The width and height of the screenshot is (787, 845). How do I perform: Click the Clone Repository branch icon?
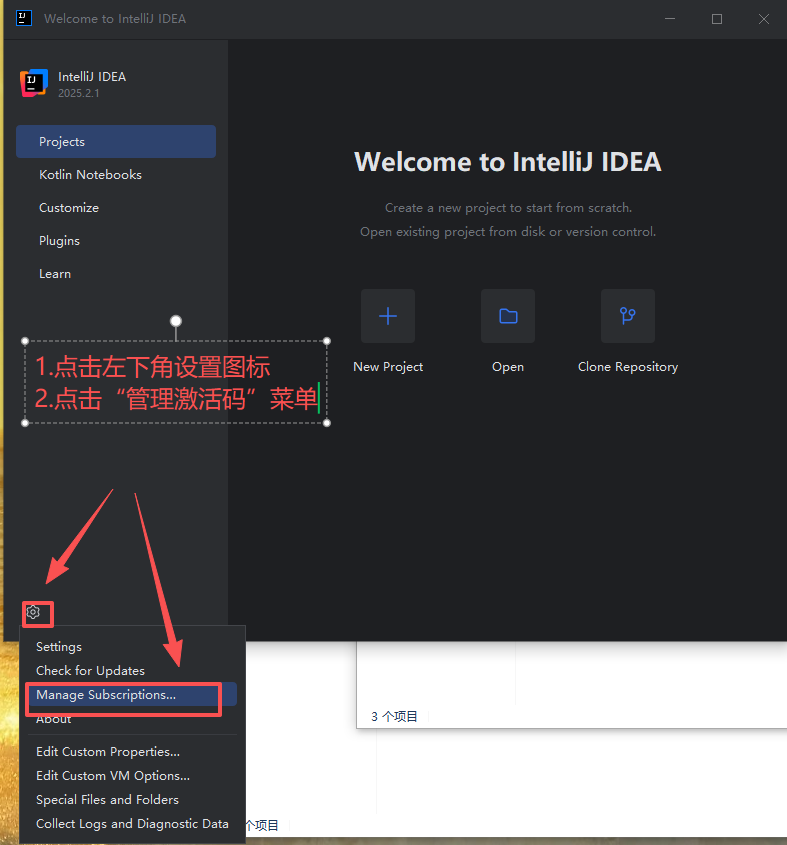pyautogui.click(x=628, y=316)
